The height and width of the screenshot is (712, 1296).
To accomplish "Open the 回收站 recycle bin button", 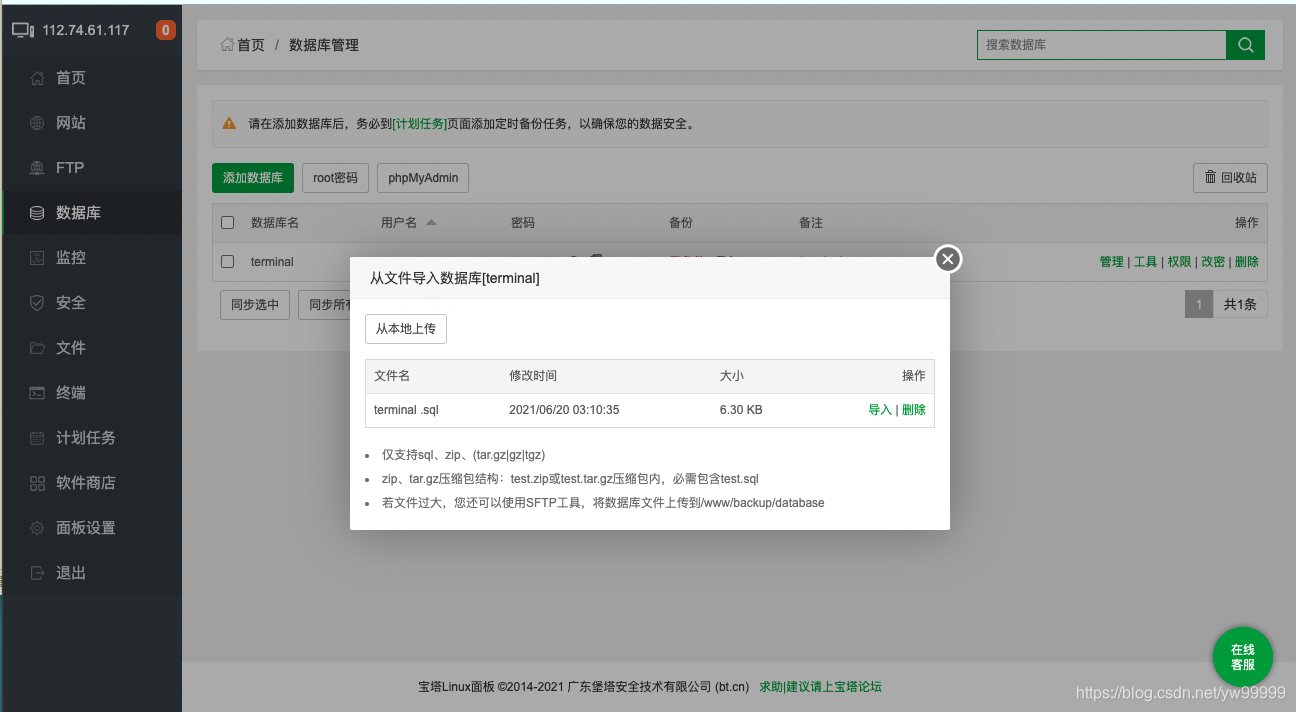I will (1231, 178).
